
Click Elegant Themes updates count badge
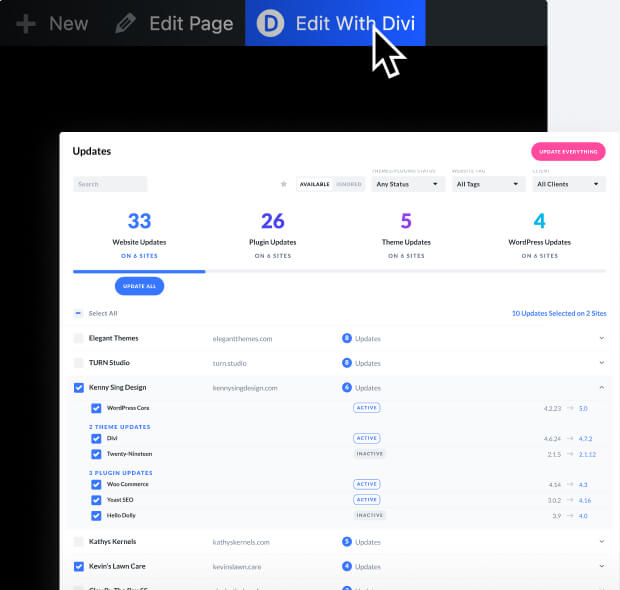pos(346,339)
